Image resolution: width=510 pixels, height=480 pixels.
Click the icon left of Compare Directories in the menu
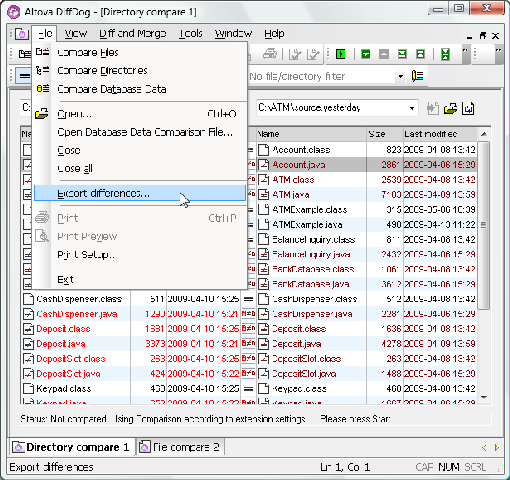(x=42, y=70)
